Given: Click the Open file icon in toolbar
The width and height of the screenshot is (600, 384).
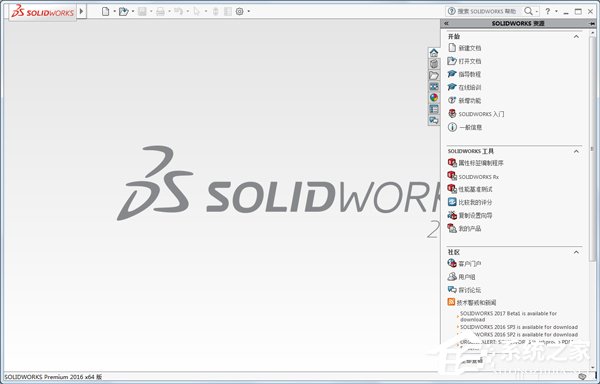Looking at the screenshot, I should (x=123, y=11).
